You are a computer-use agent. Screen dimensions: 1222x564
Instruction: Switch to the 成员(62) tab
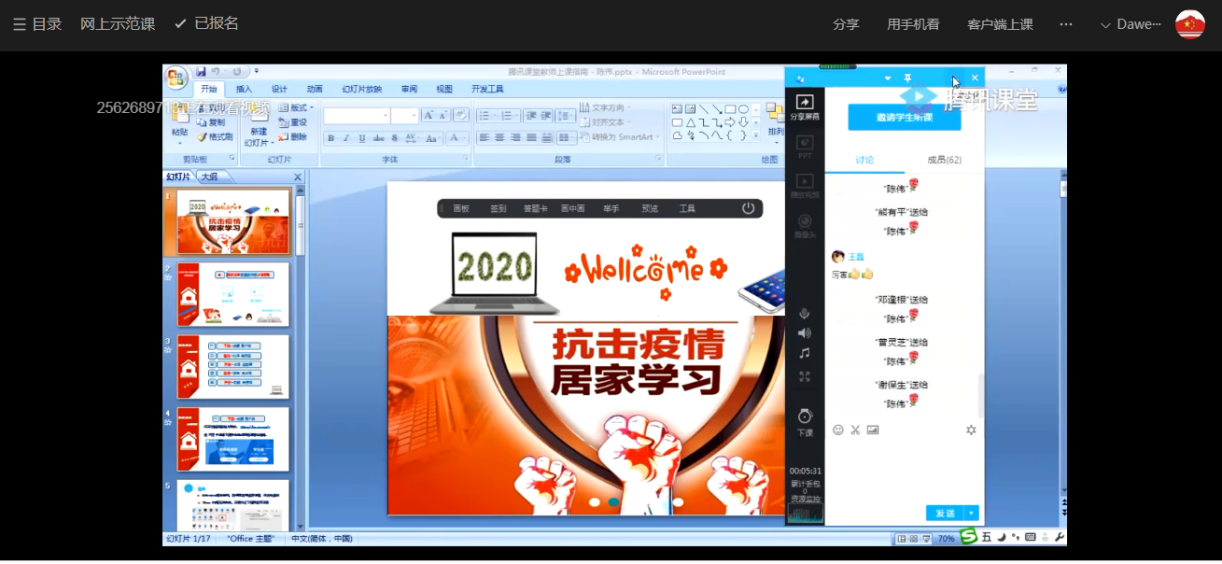[x=944, y=160]
